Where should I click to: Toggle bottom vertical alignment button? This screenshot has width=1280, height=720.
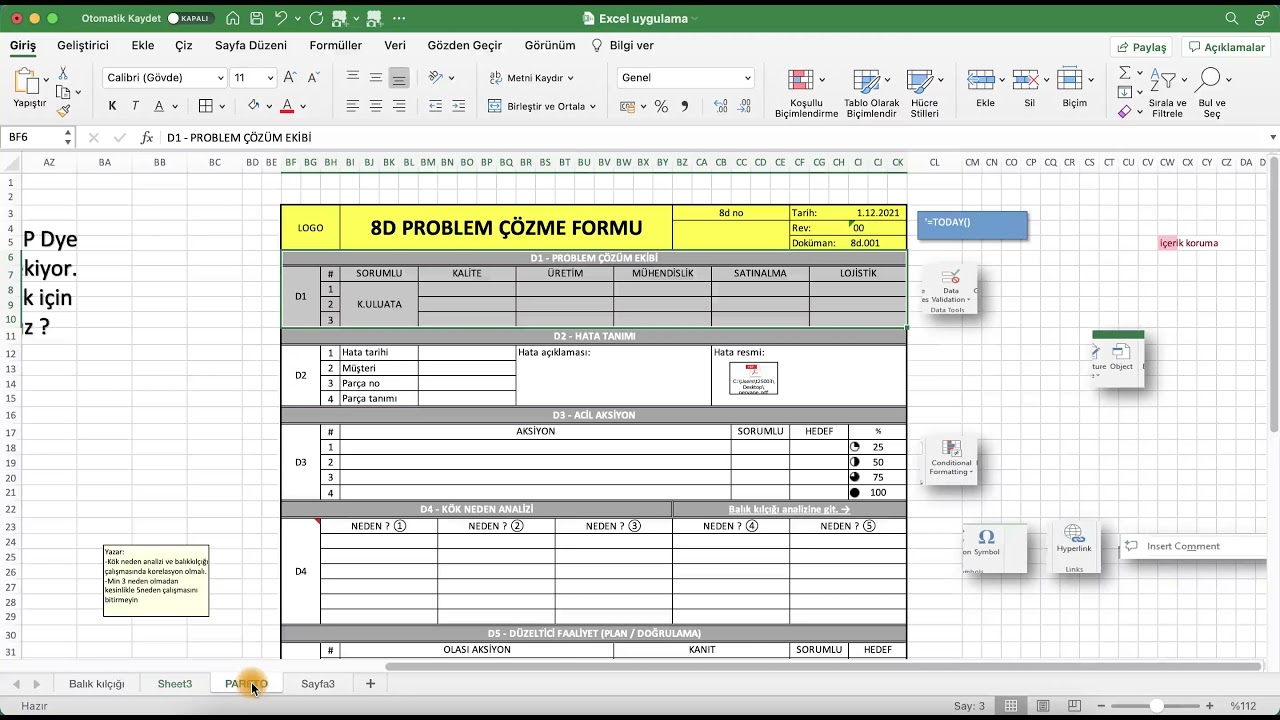[x=399, y=78]
